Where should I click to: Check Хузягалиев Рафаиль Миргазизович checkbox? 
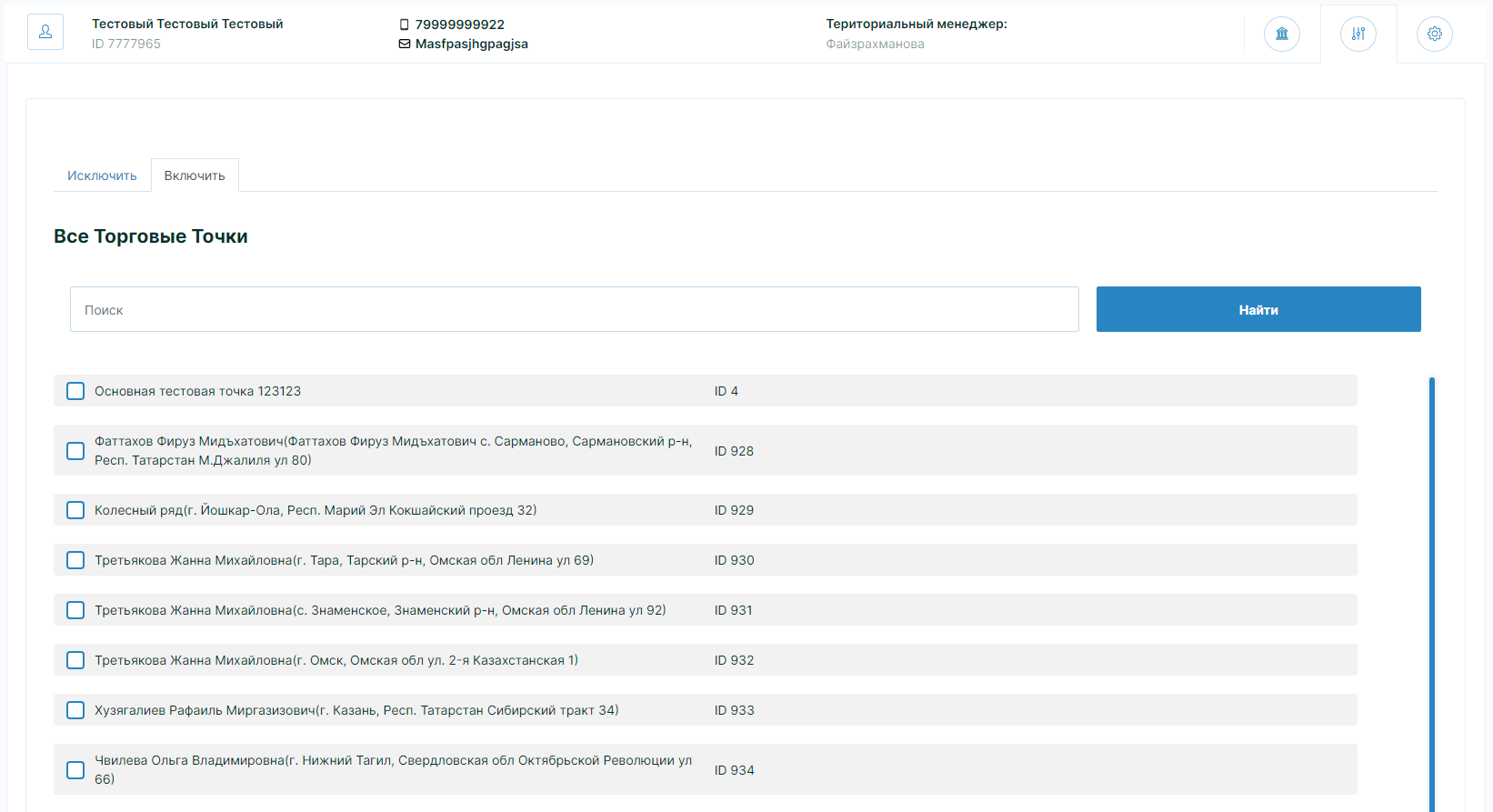coord(75,710)
